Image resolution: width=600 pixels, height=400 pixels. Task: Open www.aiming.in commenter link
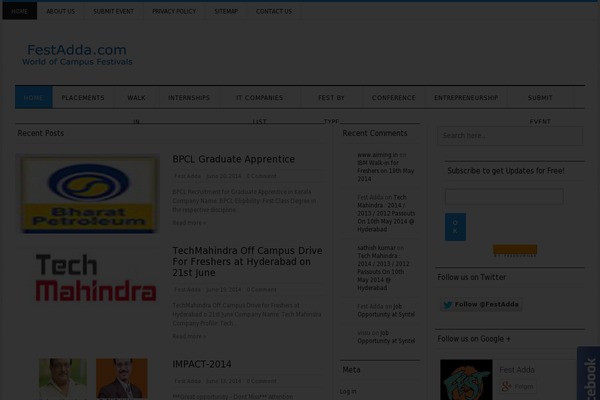377,155
